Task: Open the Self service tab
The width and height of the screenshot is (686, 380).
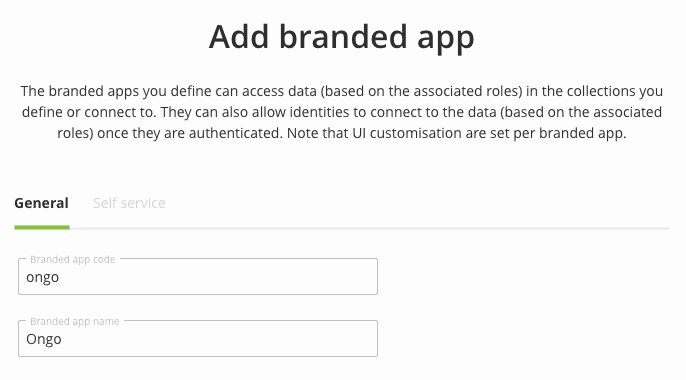Action: tap(129, 203)
